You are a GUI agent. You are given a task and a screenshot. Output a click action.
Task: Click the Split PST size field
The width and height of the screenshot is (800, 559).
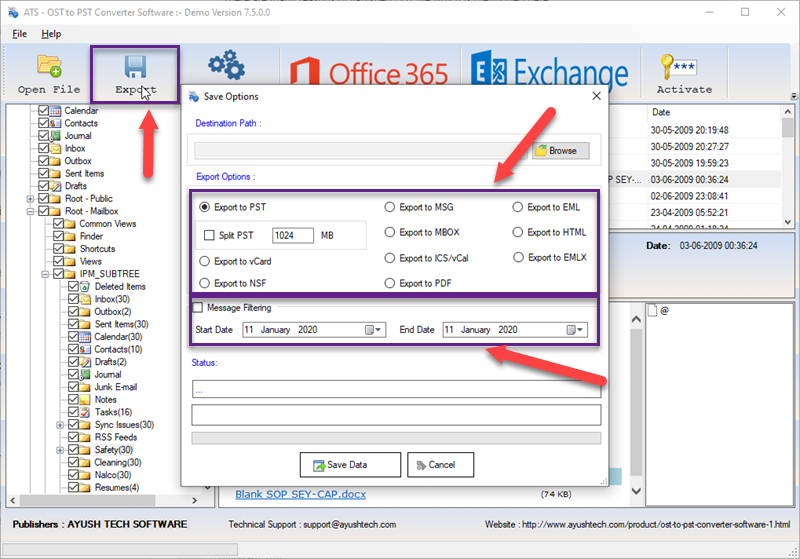(293, 236)
